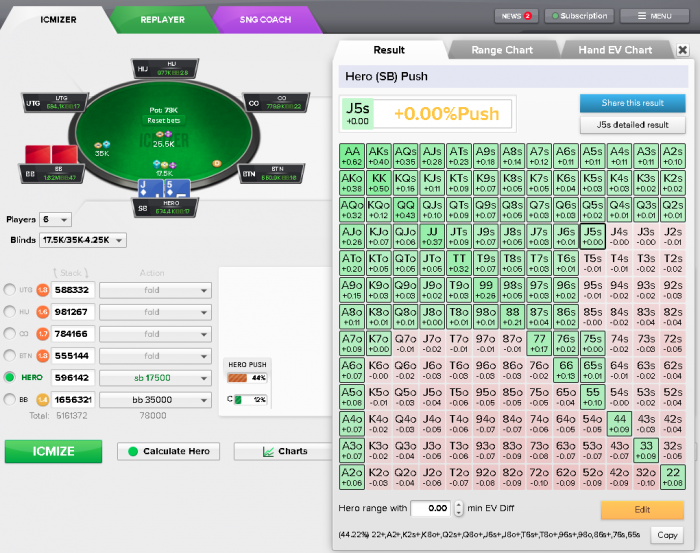Select the BTN player radio button
The image size is (700, 553).
pos(9,355)
